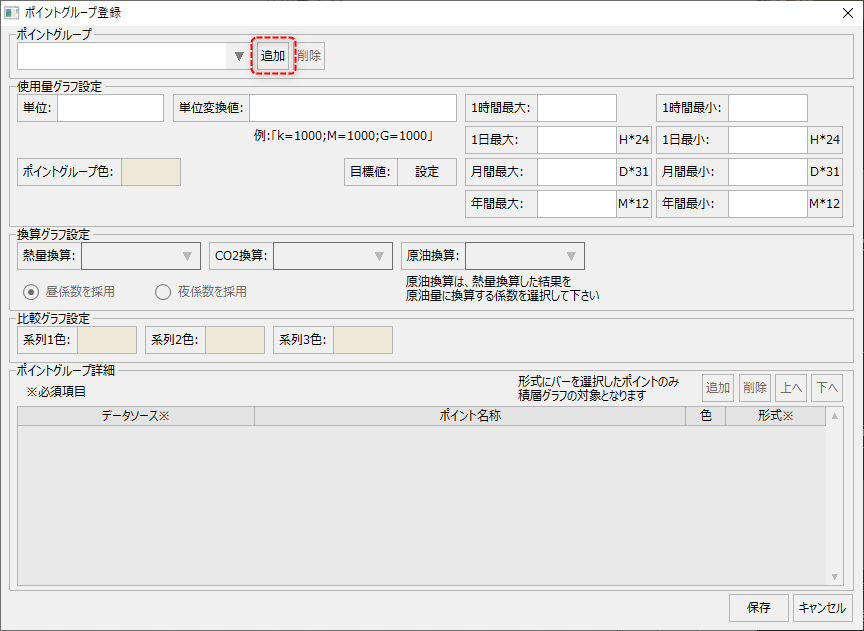Pick a color for 系列1色
The width and height of the screenshot is (864, 631).
coord(106,339)
